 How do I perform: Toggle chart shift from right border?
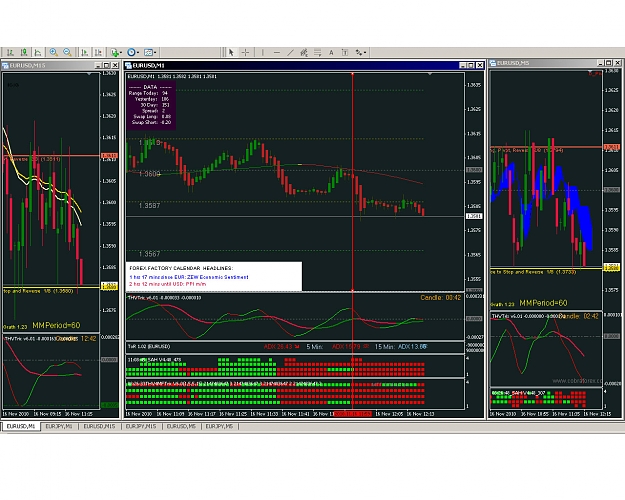pos(98,52)
